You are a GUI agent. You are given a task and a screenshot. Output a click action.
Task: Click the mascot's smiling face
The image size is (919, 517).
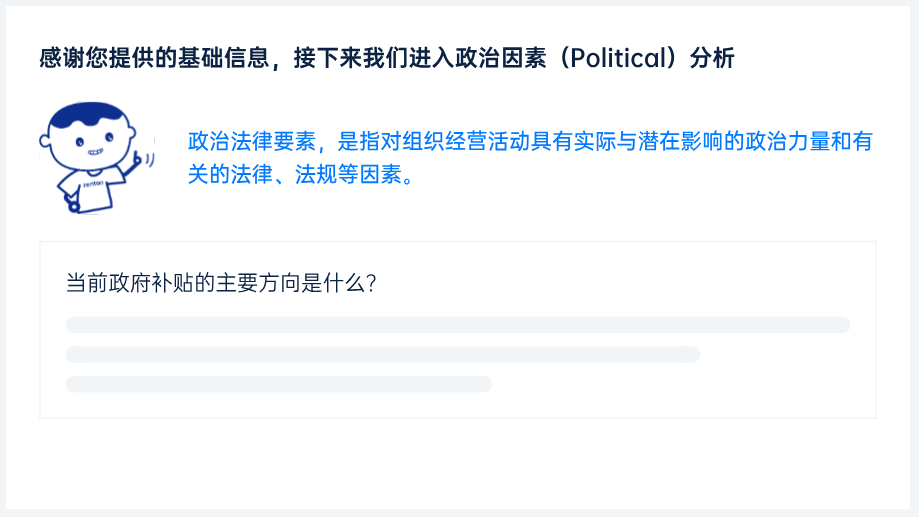tap(95, 145)
